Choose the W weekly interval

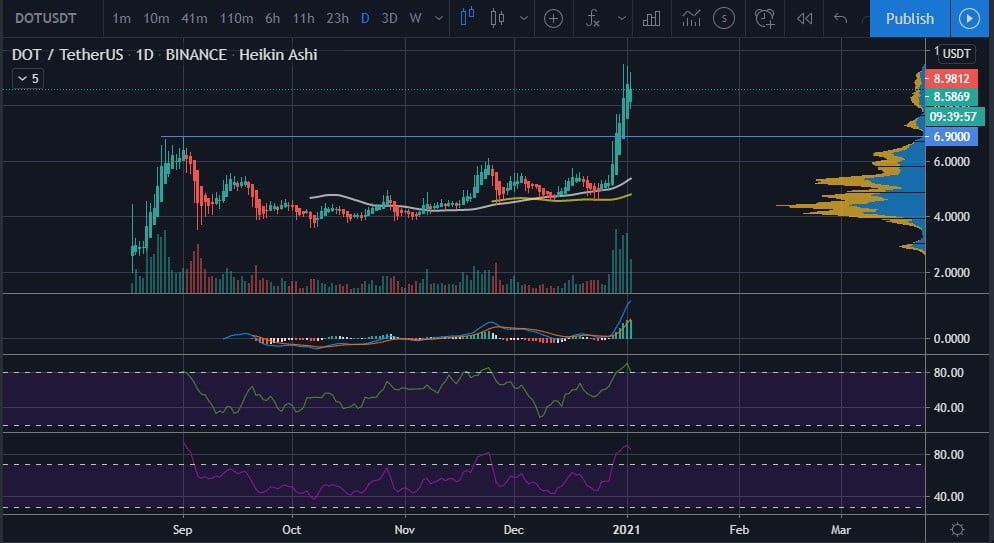415,18
